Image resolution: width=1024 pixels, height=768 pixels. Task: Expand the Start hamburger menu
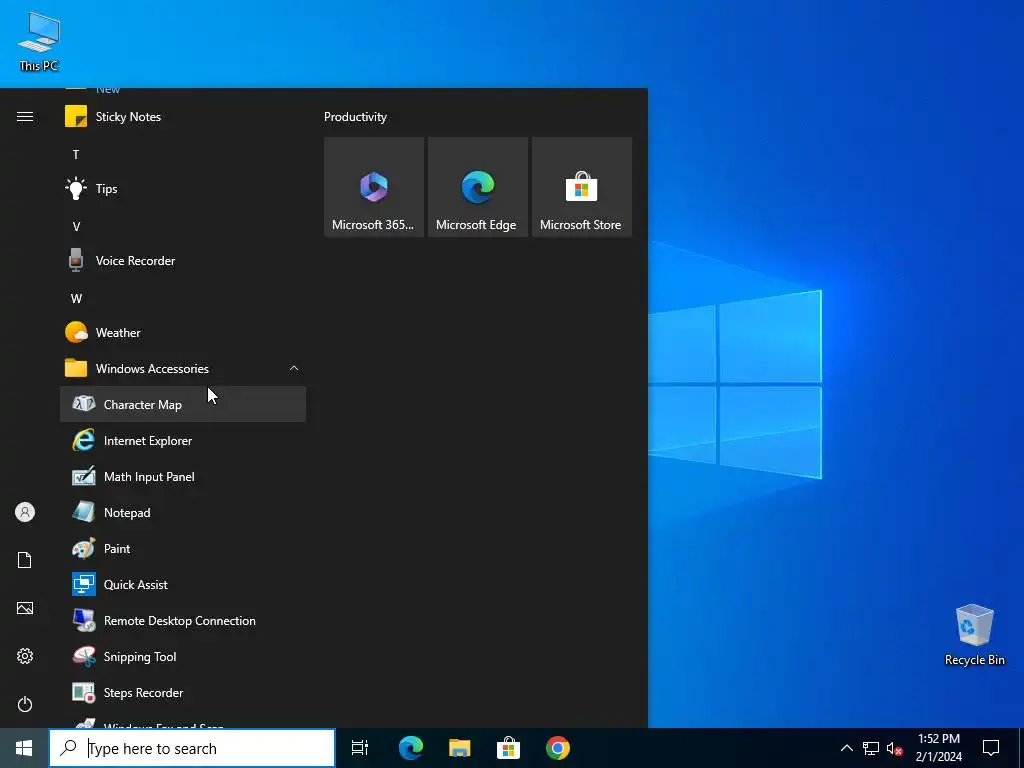25,117
